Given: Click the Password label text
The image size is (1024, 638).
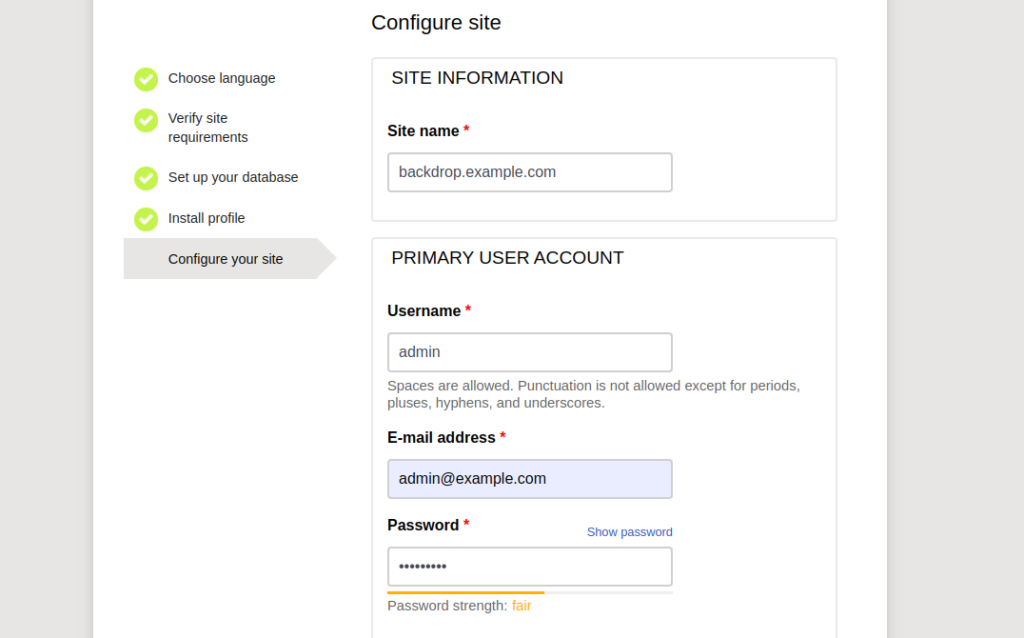Looking at the screenshot, I should tap(423, 525).
